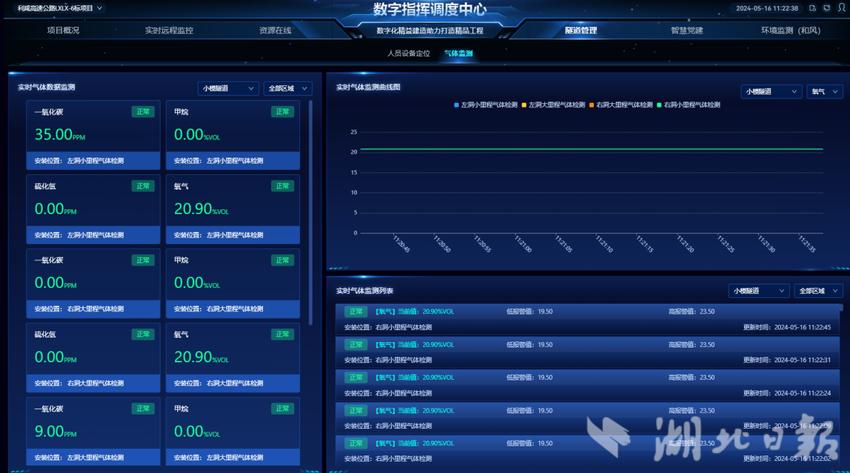This screenshot has width=850, height=473.
Task: Click the 实时气体数据监测 panel title
Action: [x=47, y=87]
